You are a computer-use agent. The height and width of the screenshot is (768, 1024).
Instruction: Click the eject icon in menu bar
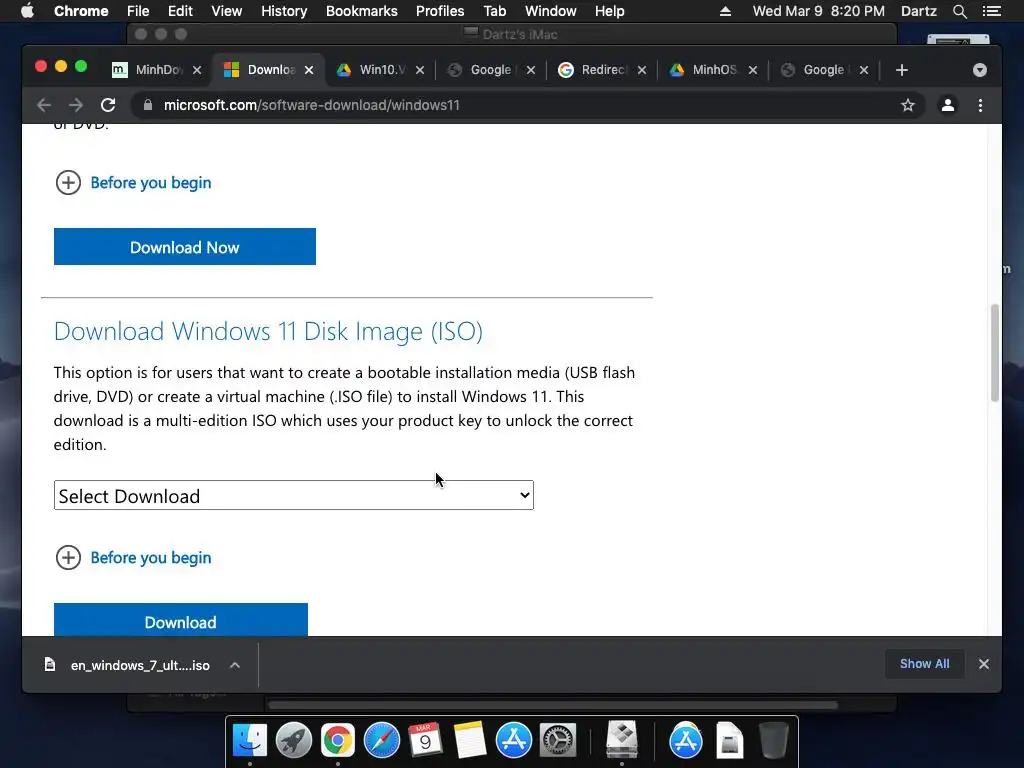(x=725, y=11)
